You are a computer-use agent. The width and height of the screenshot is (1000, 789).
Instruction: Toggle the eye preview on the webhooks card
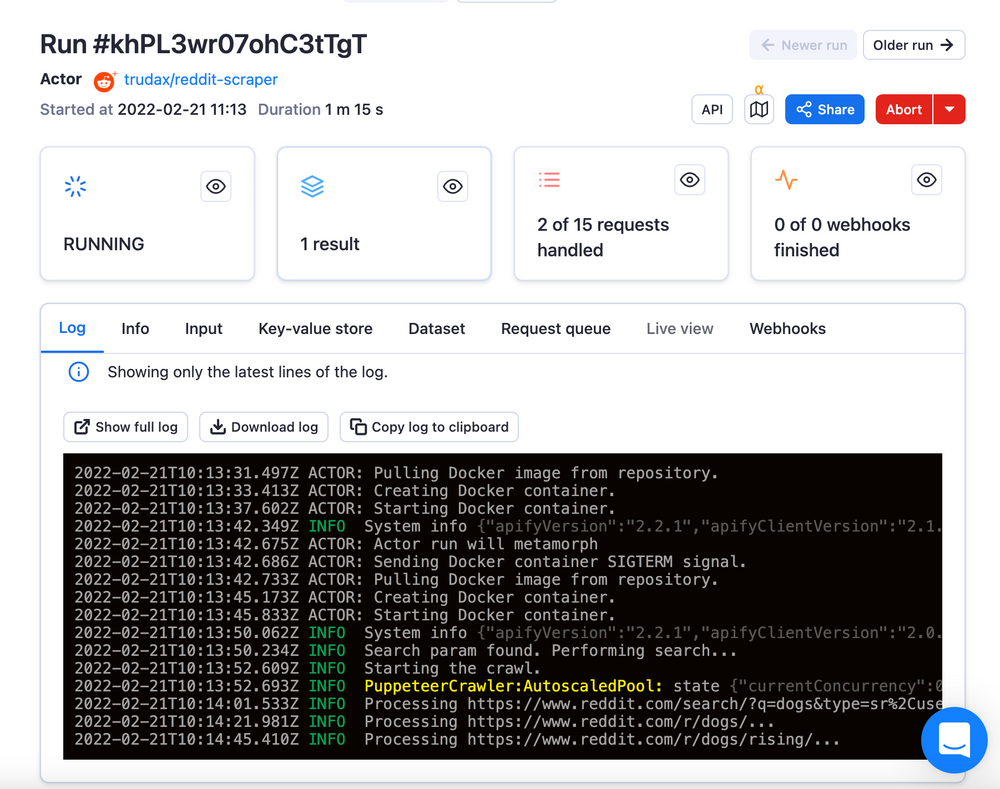pyautogui.click(x=926, y=180)
